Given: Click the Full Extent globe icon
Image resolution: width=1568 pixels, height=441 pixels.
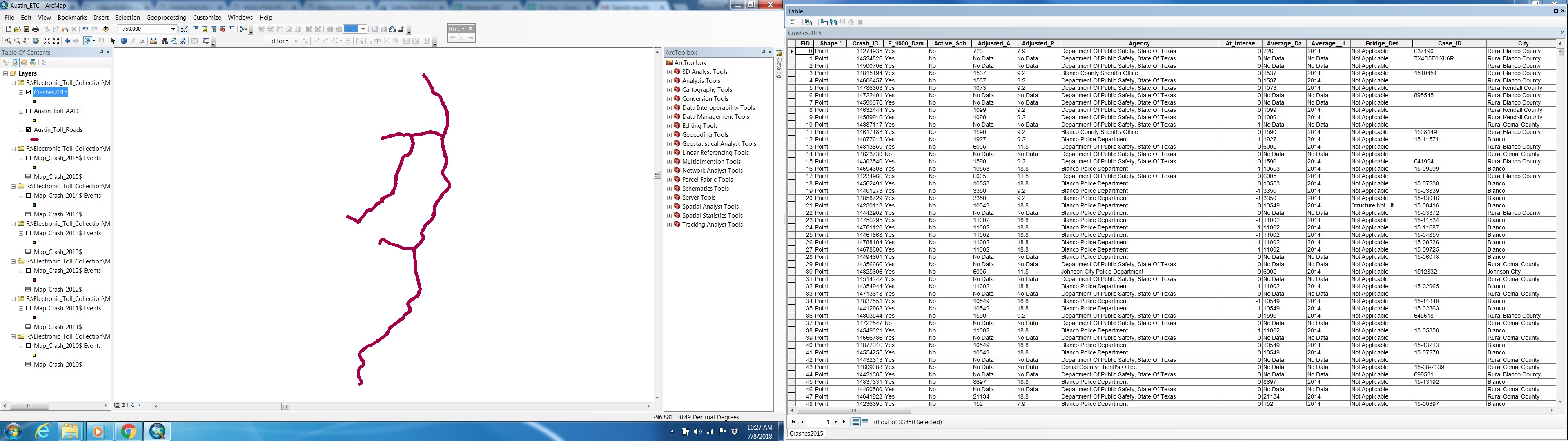Looking at the screenshot, I should [x=36, y=41].
